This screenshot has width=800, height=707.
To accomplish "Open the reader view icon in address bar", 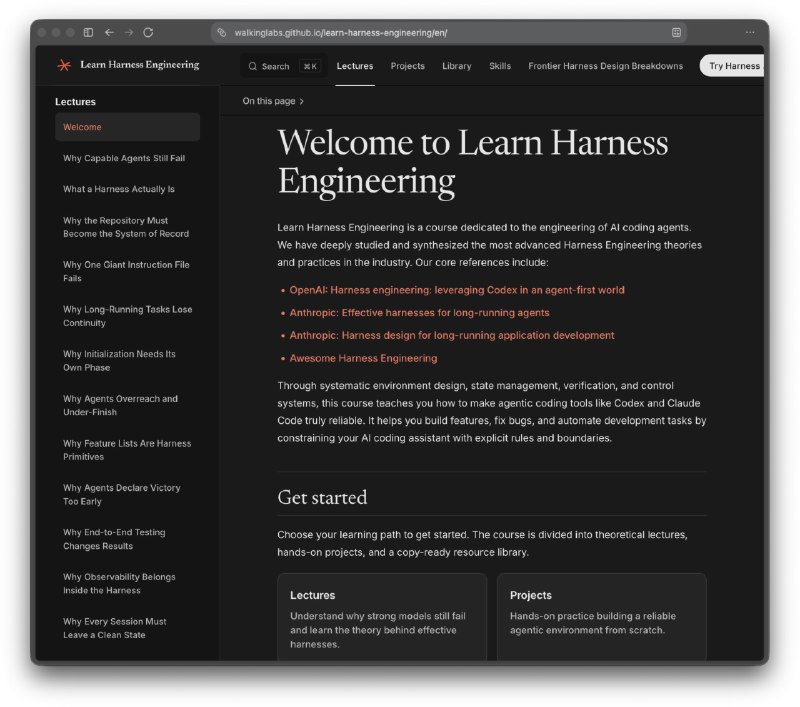I will (x=677, y=33).
